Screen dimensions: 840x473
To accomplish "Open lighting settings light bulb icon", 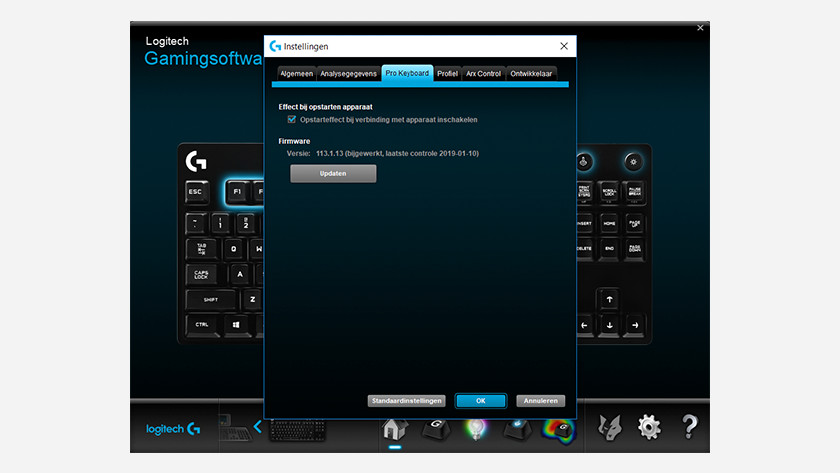I will (475, 429).
